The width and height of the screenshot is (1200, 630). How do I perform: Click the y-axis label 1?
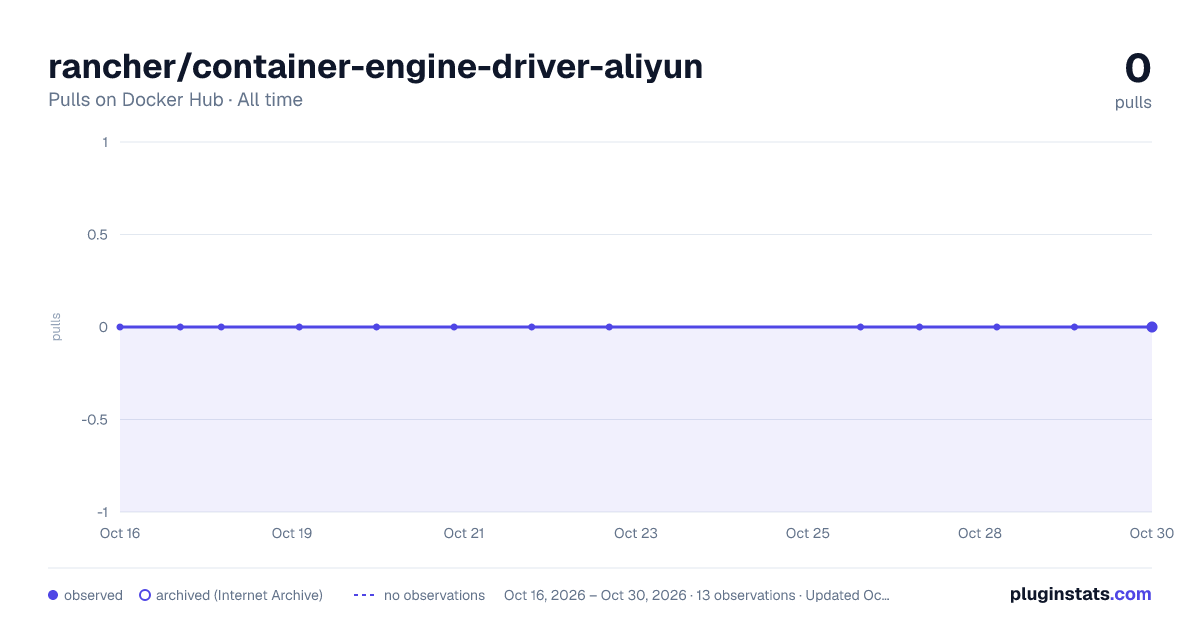coord(105,142)
